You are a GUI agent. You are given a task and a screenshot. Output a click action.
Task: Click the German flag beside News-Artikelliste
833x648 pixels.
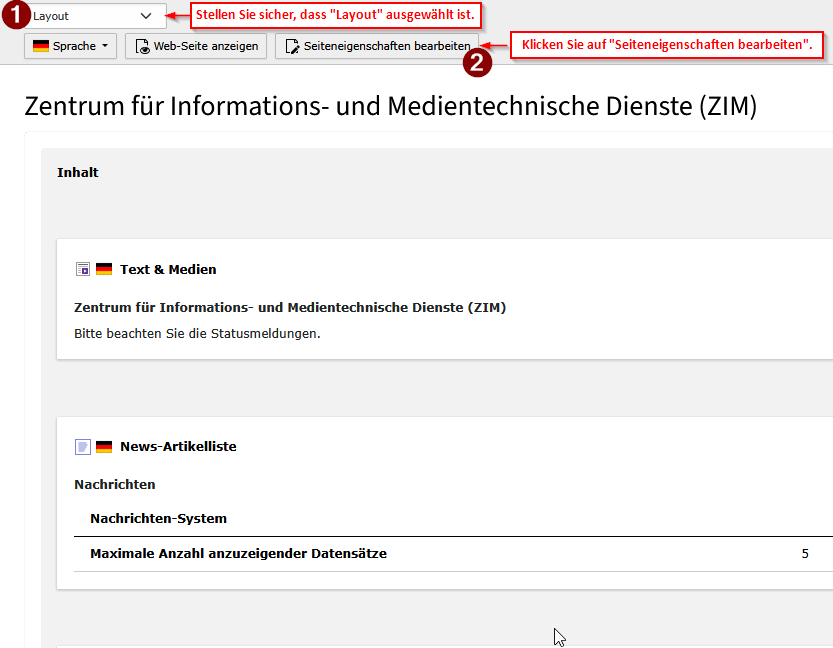[x=104, y=447]
